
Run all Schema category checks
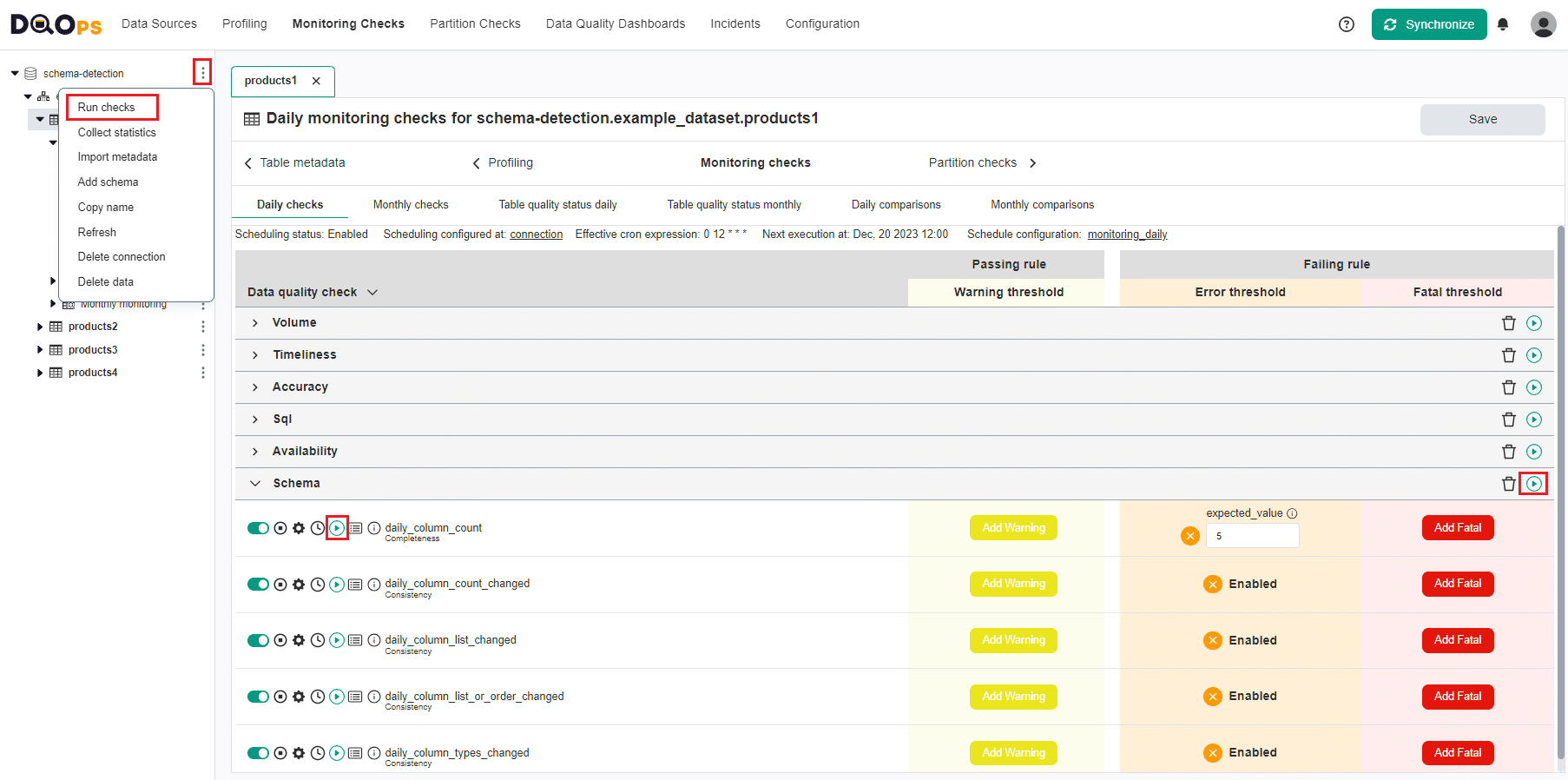pos(1533,484)
